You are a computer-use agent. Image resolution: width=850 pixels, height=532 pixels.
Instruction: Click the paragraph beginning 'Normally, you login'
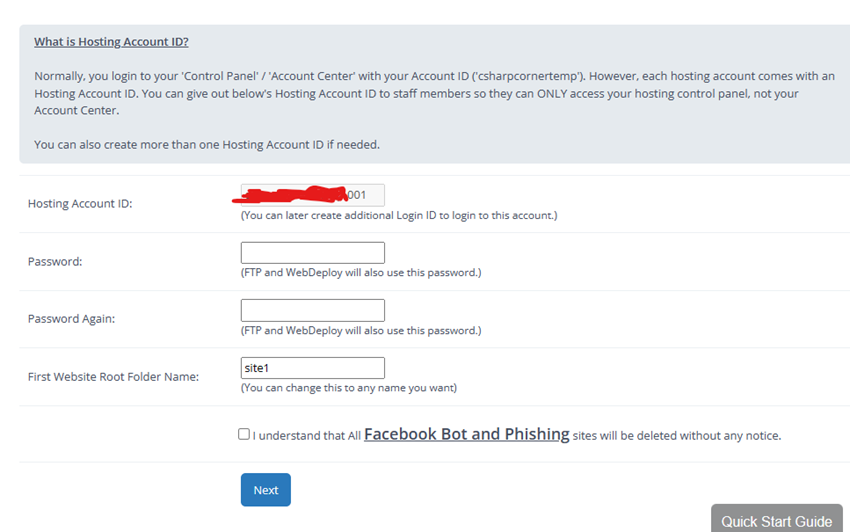(430, 93)
